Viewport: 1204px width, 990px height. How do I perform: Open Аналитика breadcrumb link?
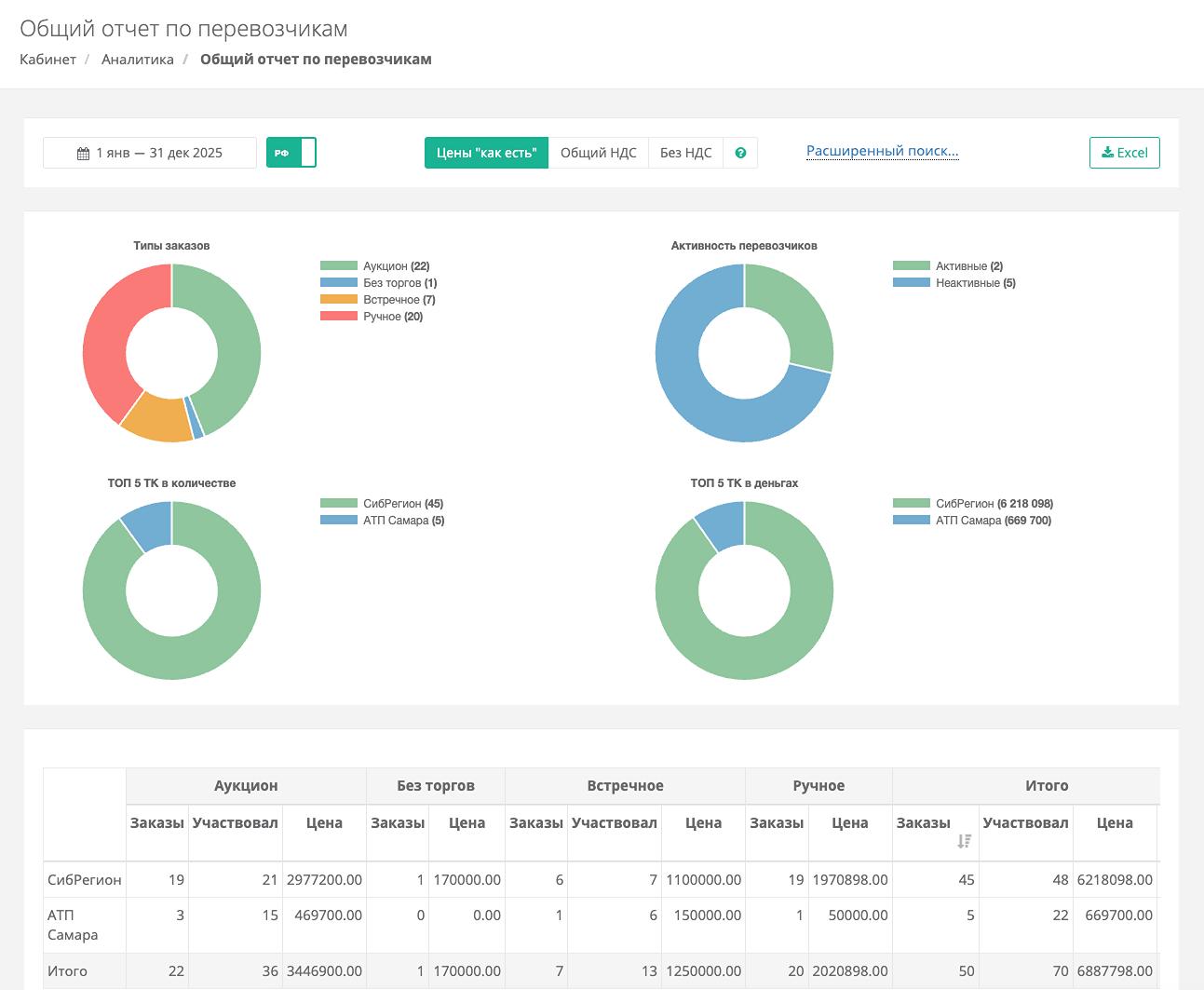point(138,60)
